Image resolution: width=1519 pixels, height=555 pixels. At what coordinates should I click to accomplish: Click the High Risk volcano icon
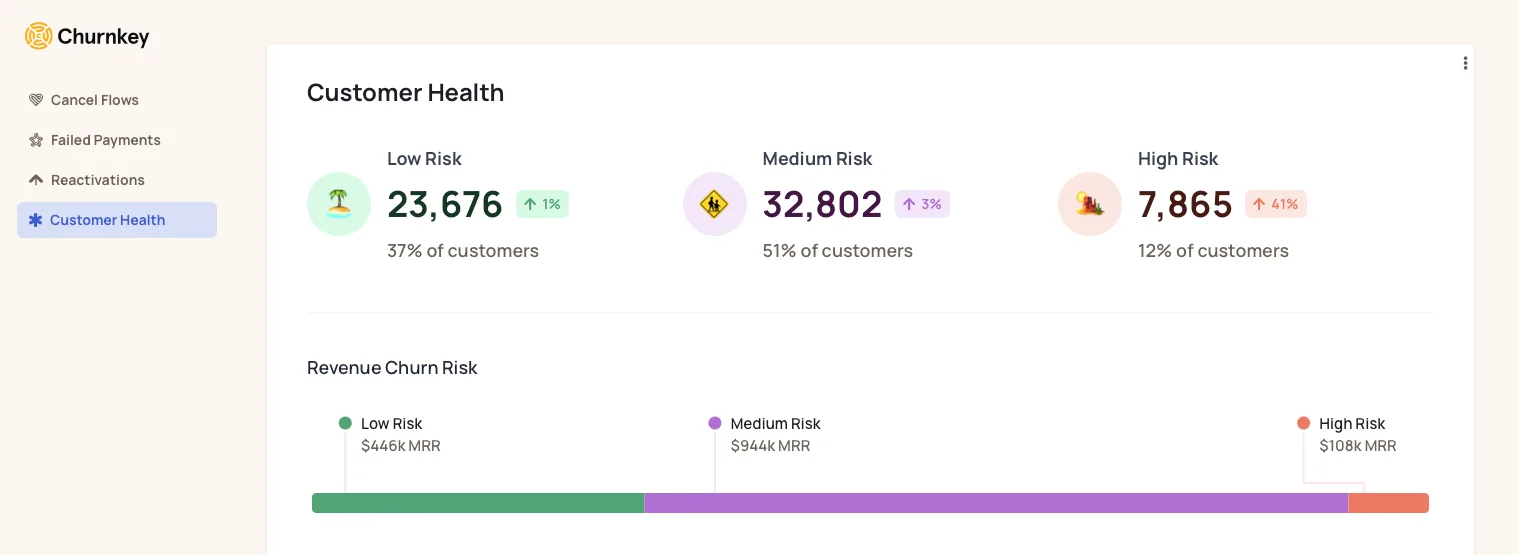[1090, 204]
